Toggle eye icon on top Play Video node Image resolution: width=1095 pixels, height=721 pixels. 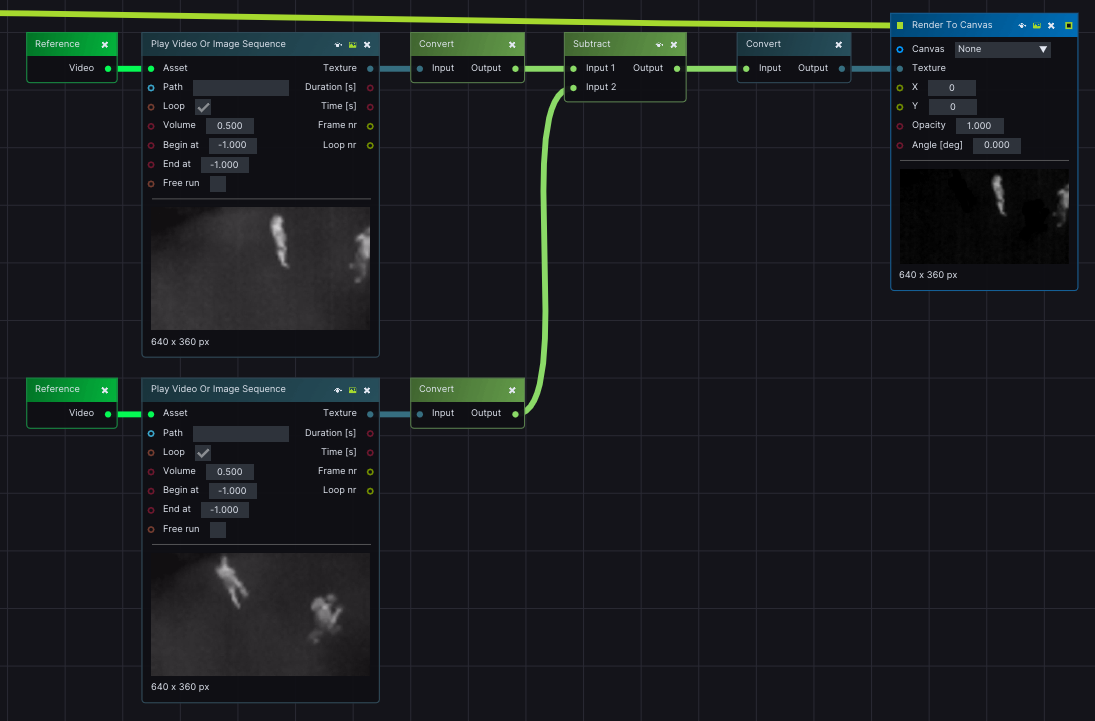click(x=339, y=45)
